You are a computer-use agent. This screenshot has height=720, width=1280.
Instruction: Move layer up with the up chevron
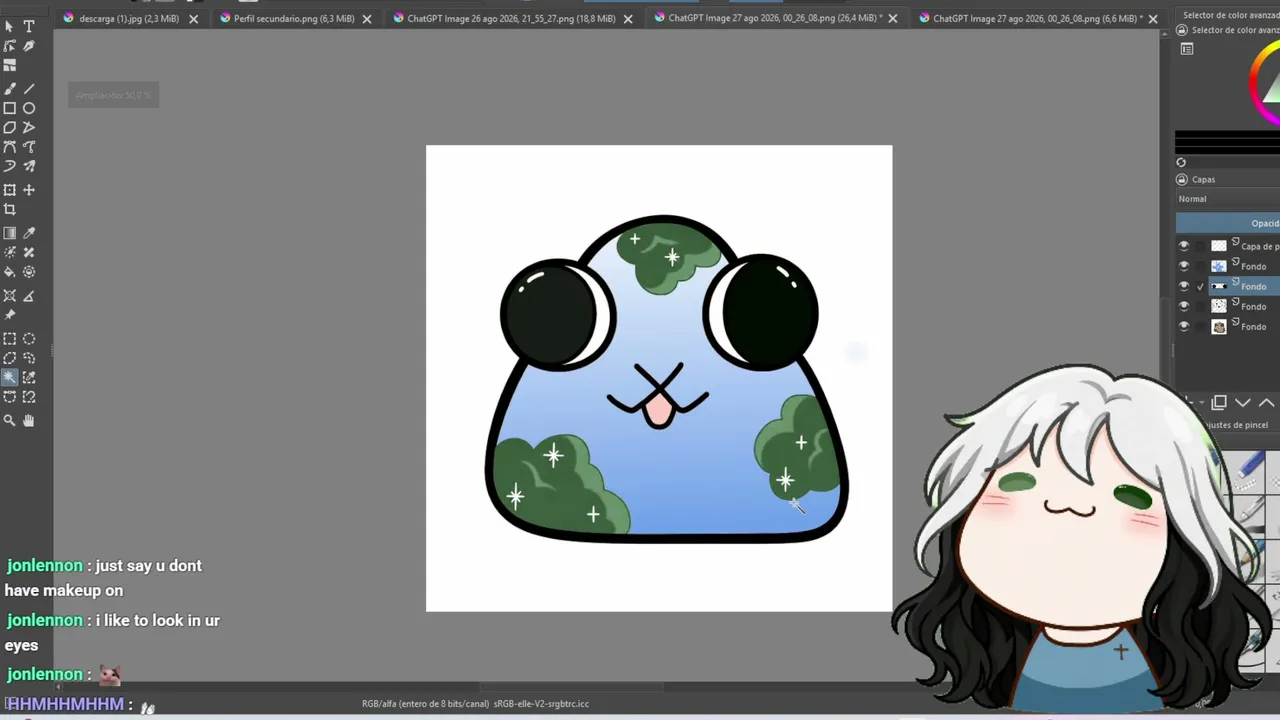pyautogui.click(x=1266, y=402)
